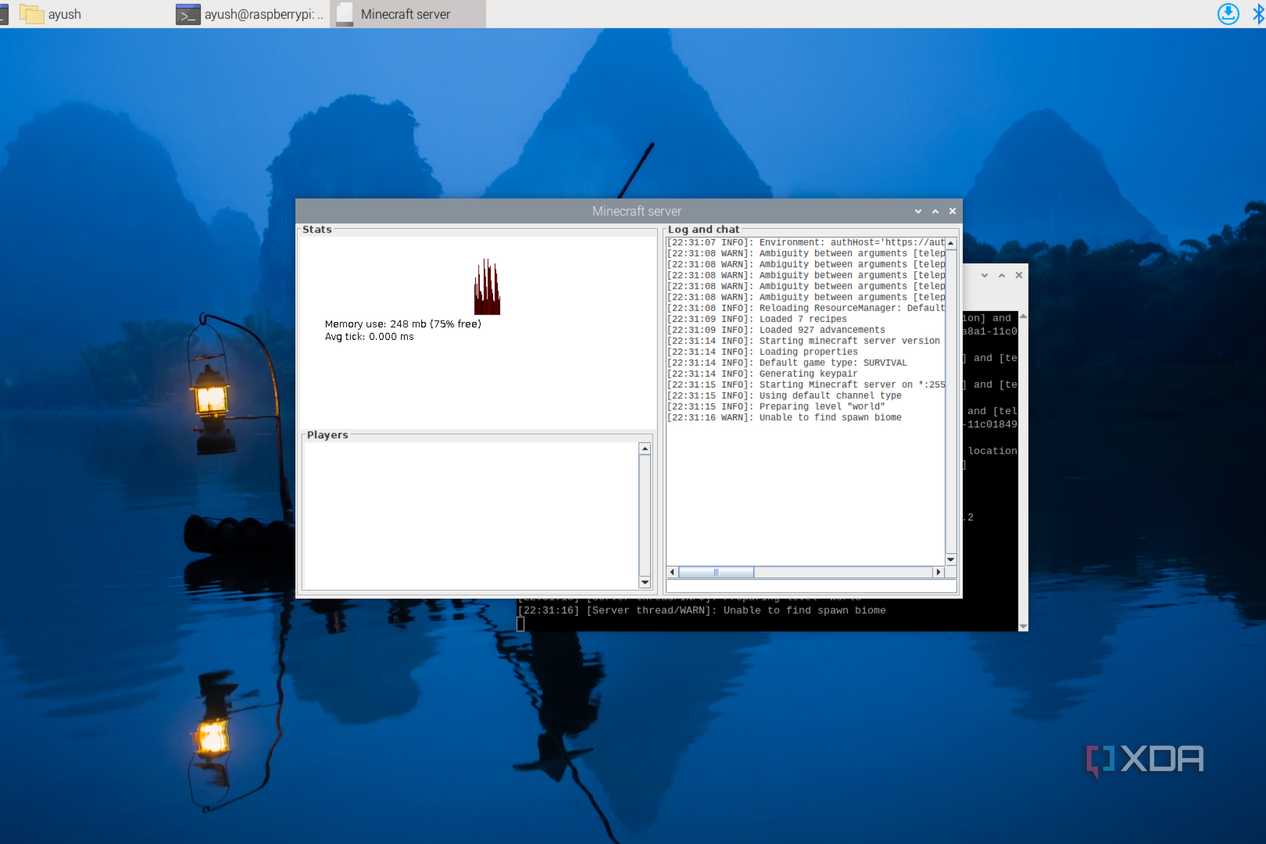1266x844 pixels.
Task: Click the Environment authHost log line
Action: point(806,242)
